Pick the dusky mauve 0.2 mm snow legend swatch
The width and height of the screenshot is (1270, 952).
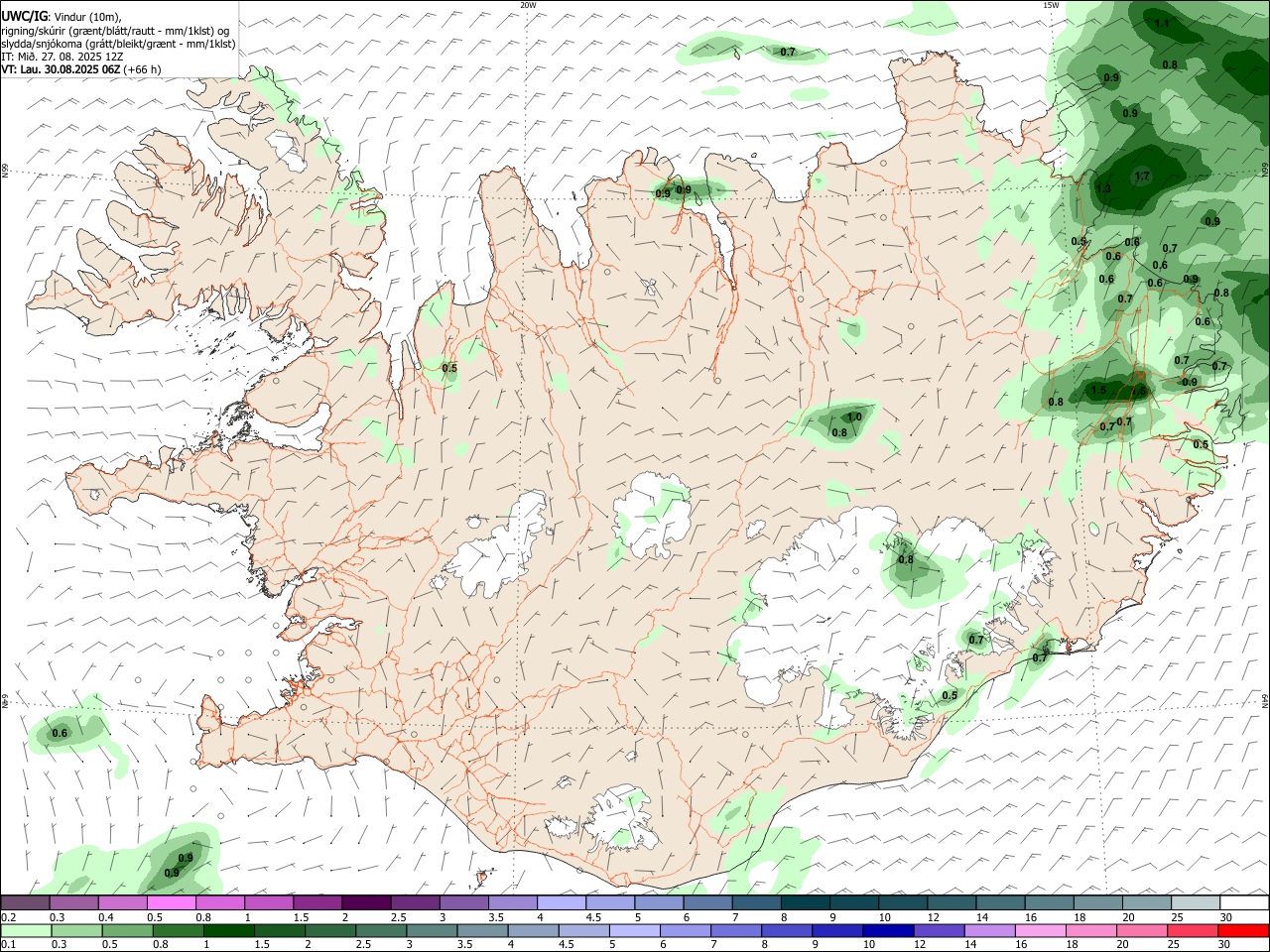tap(26, 902)
